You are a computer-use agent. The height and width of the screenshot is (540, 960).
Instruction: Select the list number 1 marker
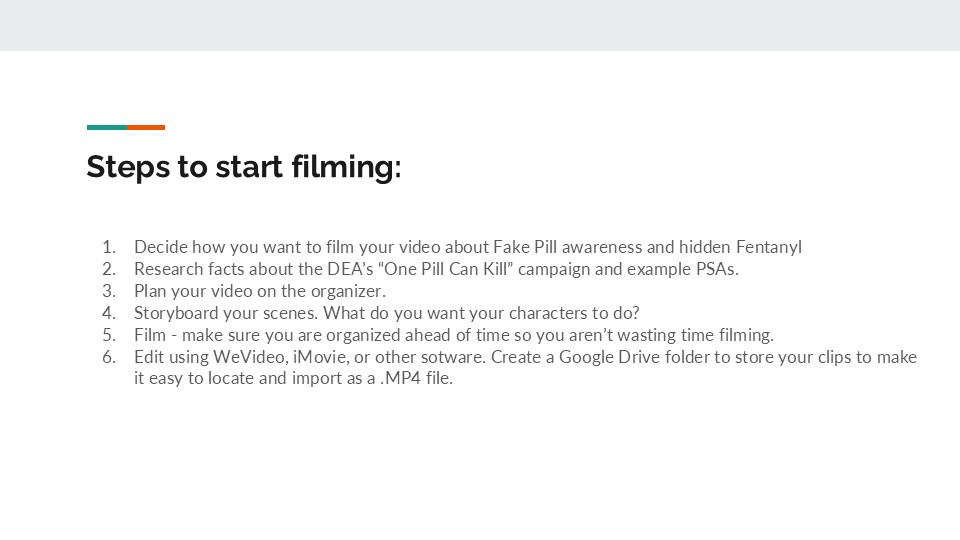point(109,247)
